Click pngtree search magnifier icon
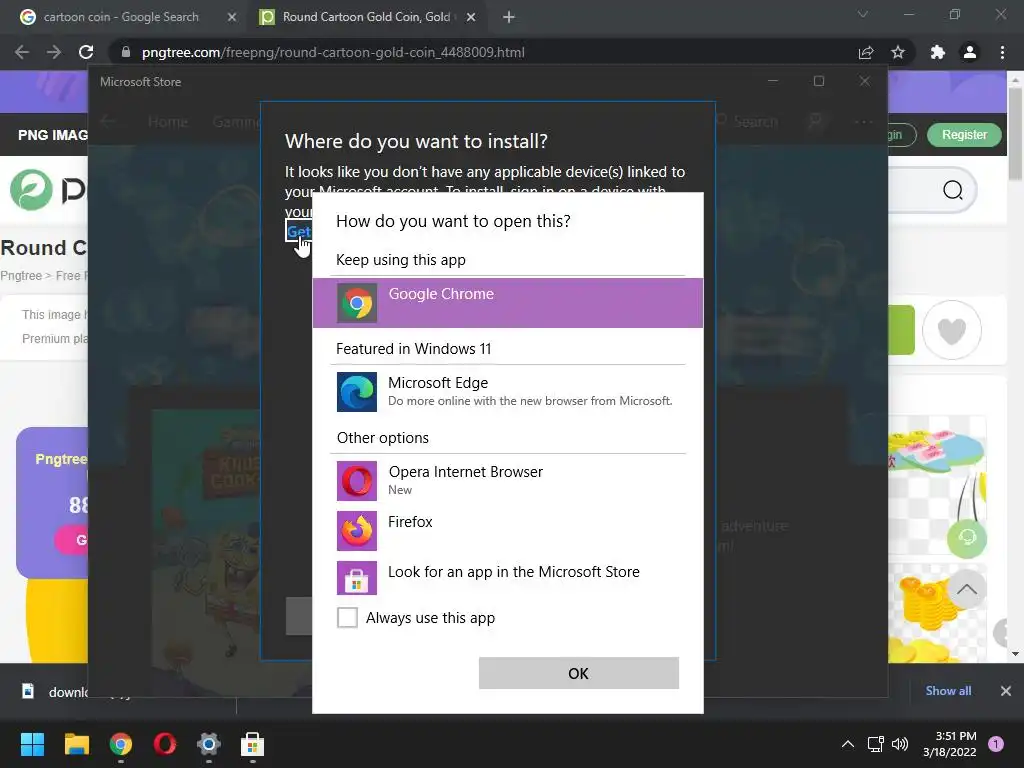This screenshot has height=768, width=1024. tap(953, 190)
